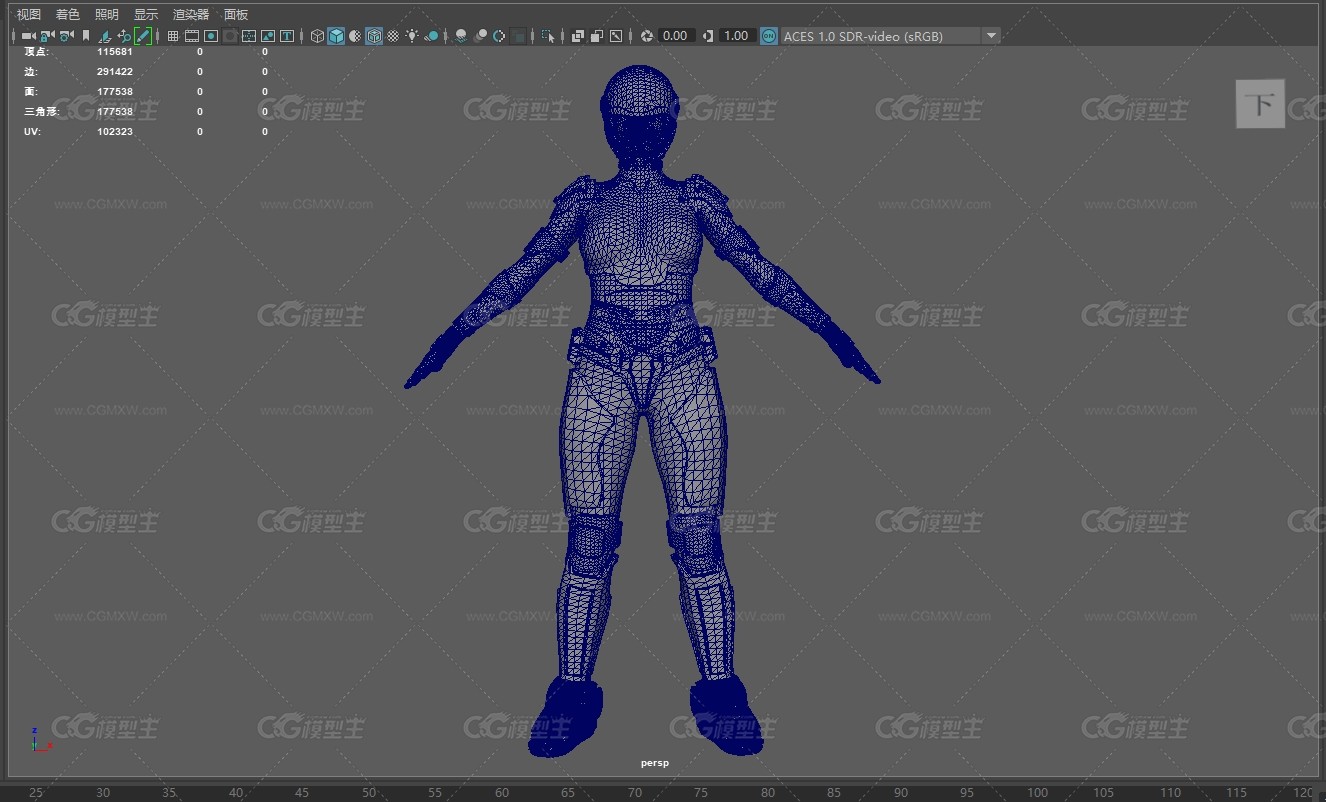Click the 下 view cube face
1326x802 pixels.
pos(1260,104)
